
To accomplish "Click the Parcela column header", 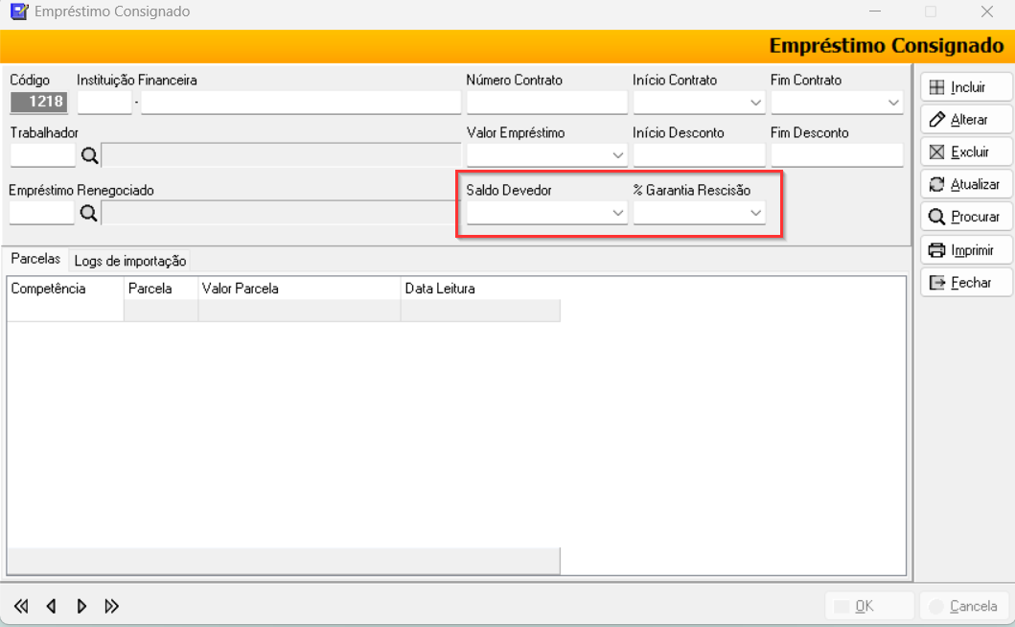I will coord(161,289).
